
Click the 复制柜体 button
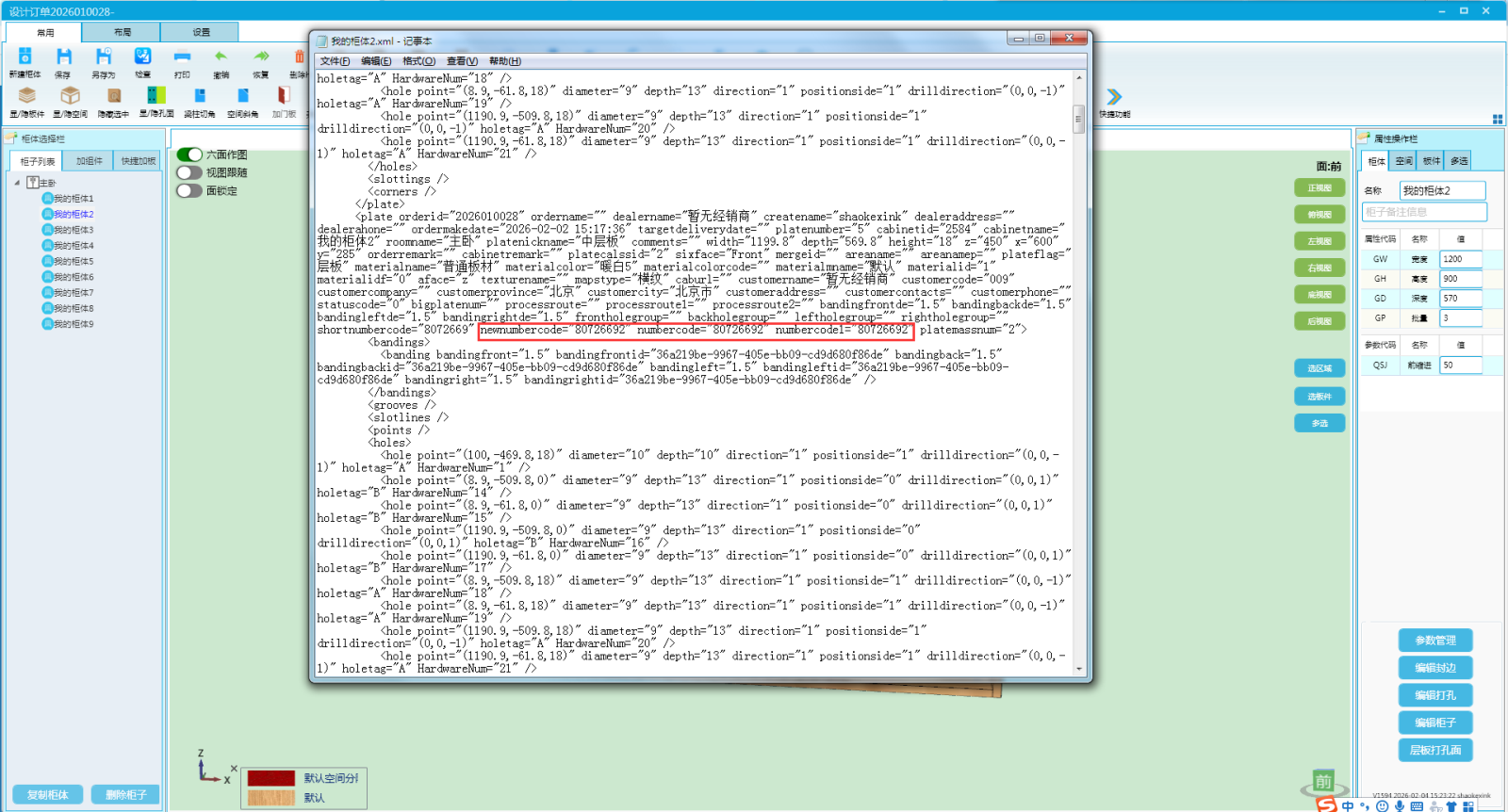[x=47, y=795]
